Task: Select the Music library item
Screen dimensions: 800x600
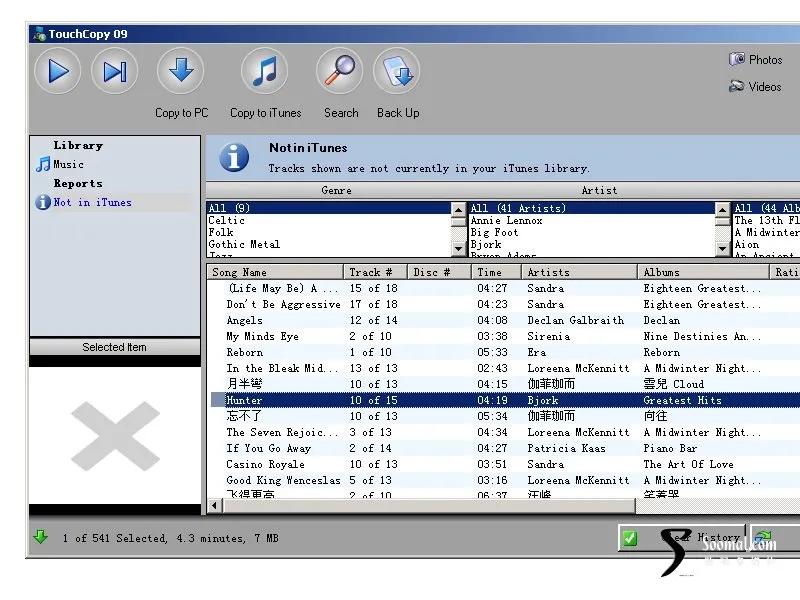Action: tap(60, 164)
